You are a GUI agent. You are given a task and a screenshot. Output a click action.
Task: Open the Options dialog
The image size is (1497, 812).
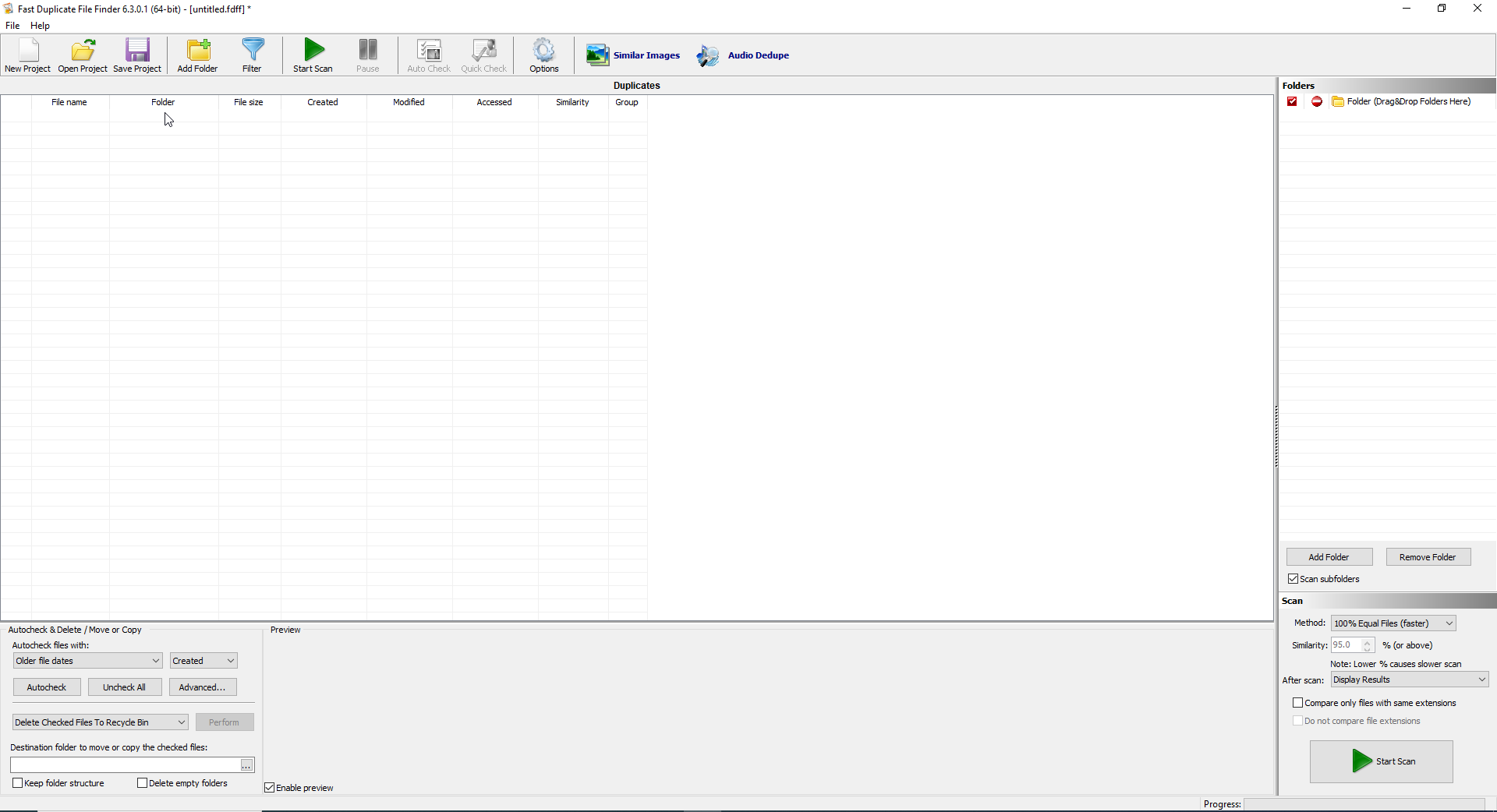click(x=543, y=55)
